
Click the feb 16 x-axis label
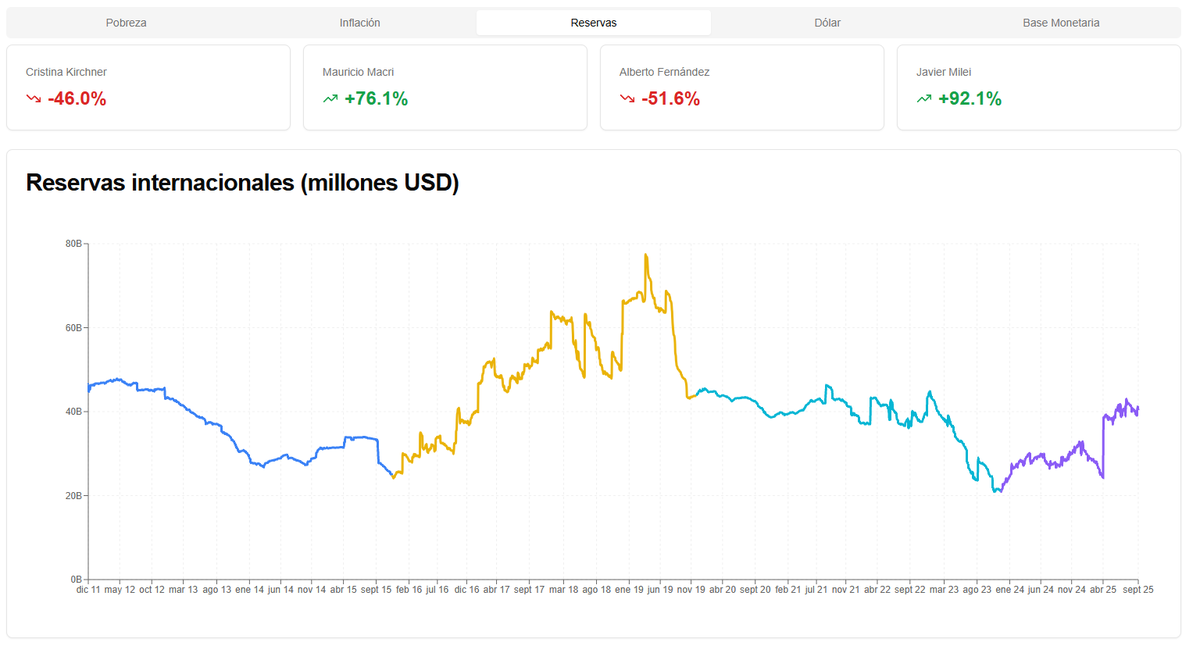[x=410, y=590]
